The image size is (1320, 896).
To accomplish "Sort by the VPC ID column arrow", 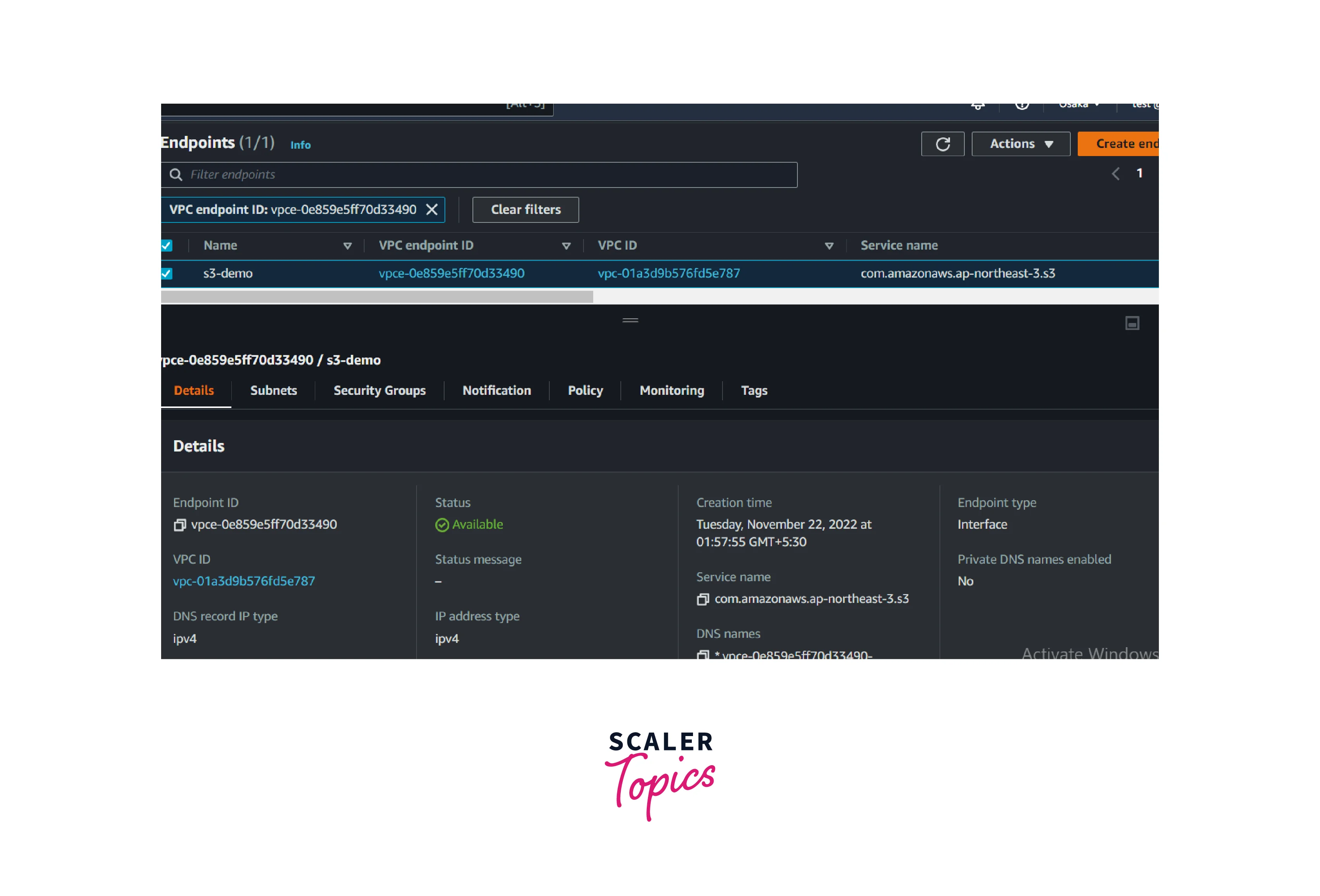I will click(x=829, y=246).
